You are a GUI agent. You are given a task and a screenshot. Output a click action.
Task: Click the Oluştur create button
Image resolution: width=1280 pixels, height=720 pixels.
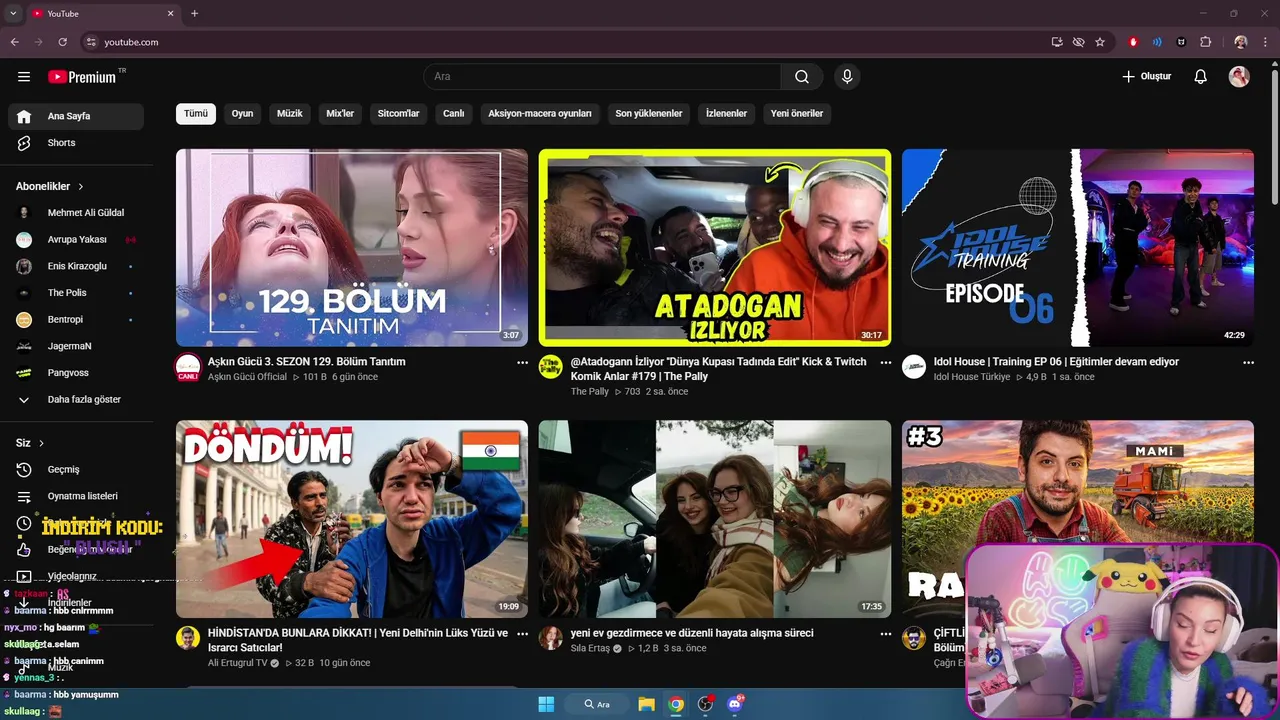coord(1146,77)
